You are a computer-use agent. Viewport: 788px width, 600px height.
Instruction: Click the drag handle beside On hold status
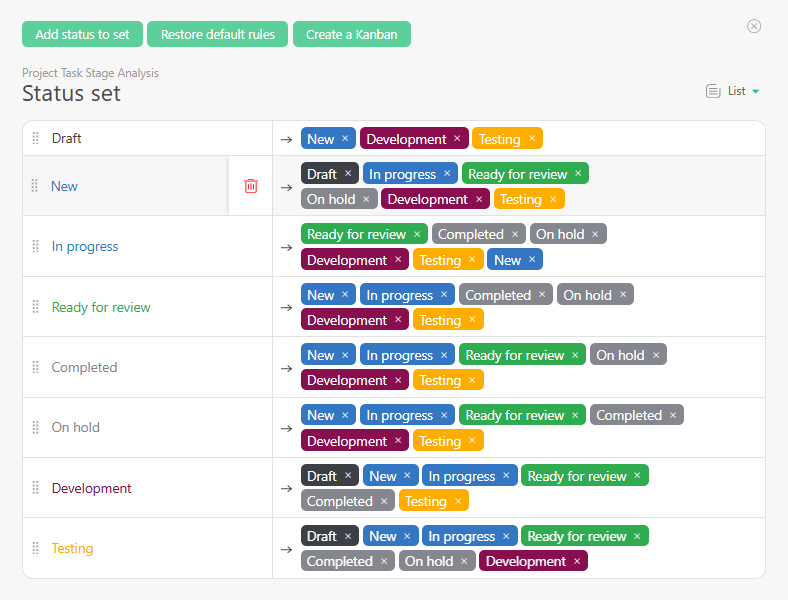click(36, 428)
